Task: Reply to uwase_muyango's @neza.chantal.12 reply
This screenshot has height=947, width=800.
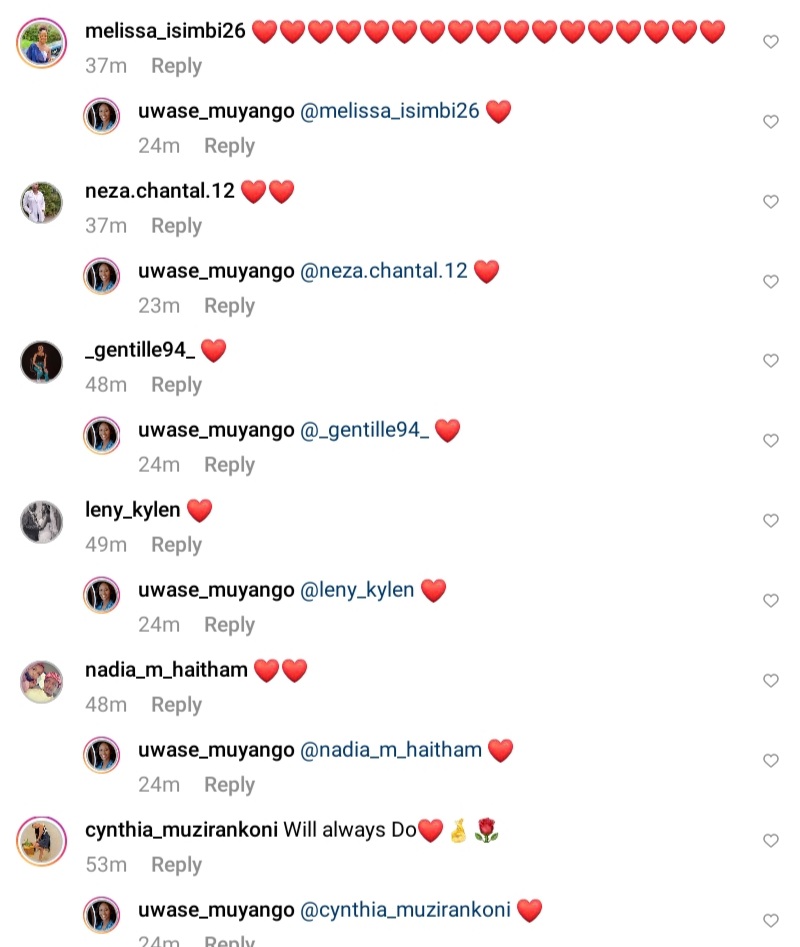Action: (229, 306)
